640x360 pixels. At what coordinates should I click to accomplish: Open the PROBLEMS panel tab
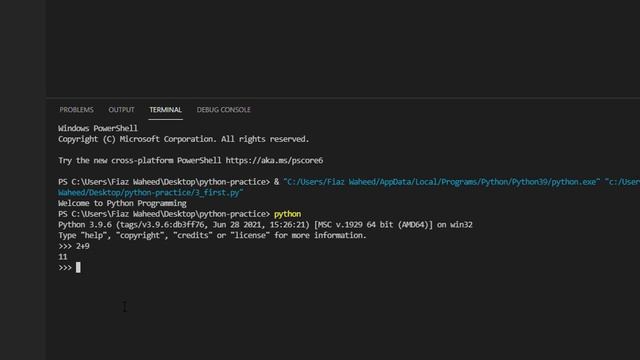76,110
